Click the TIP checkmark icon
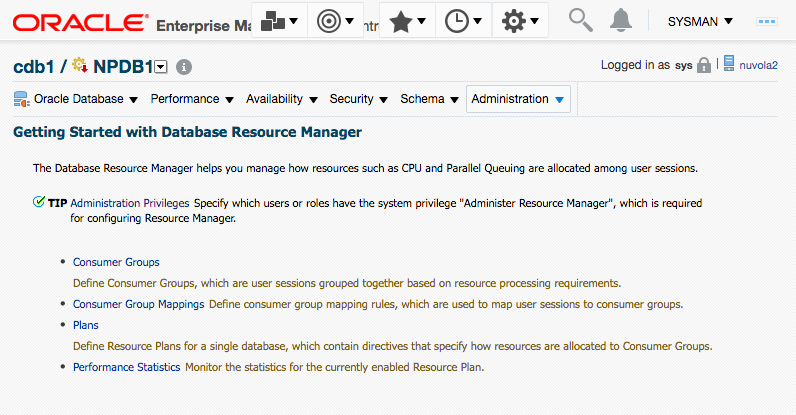Viewport: 796px width, 415px height. tap(39, 202)
